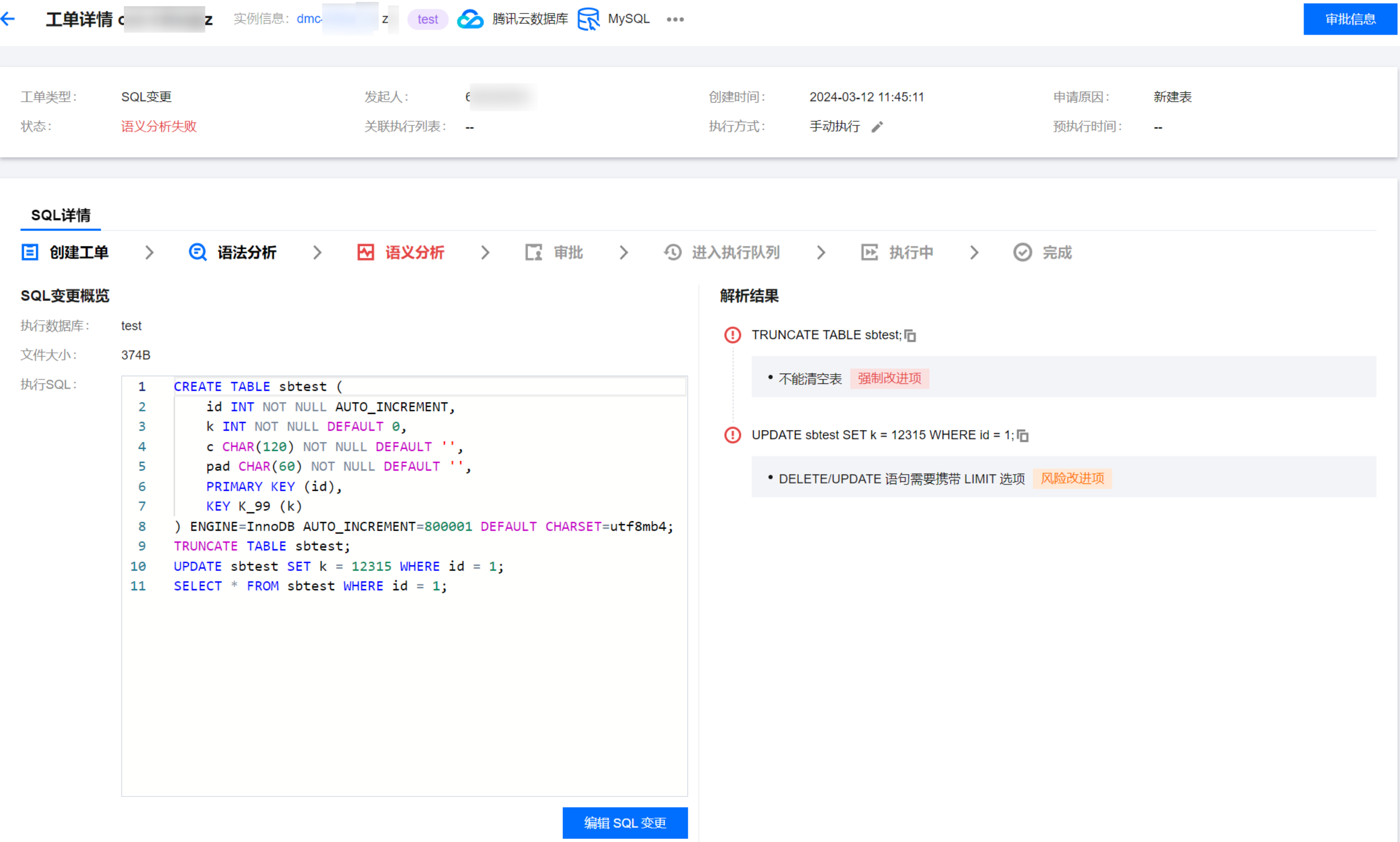Click the dmc instance link
Screen dimensions: 1400x842
click(309, 19)
